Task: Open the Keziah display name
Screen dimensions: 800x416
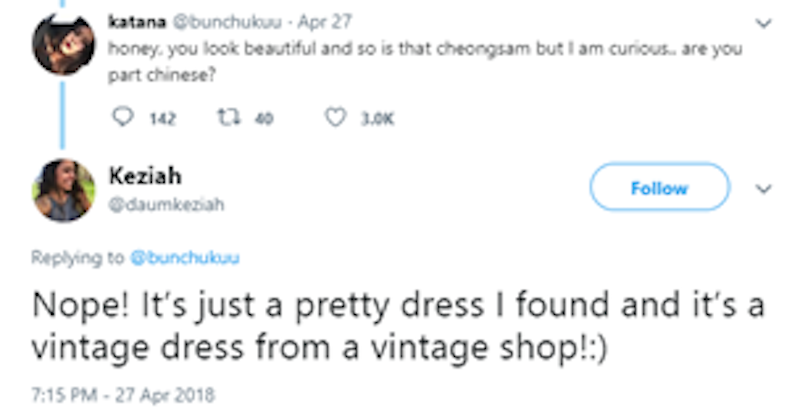Action: coord(145,176)
